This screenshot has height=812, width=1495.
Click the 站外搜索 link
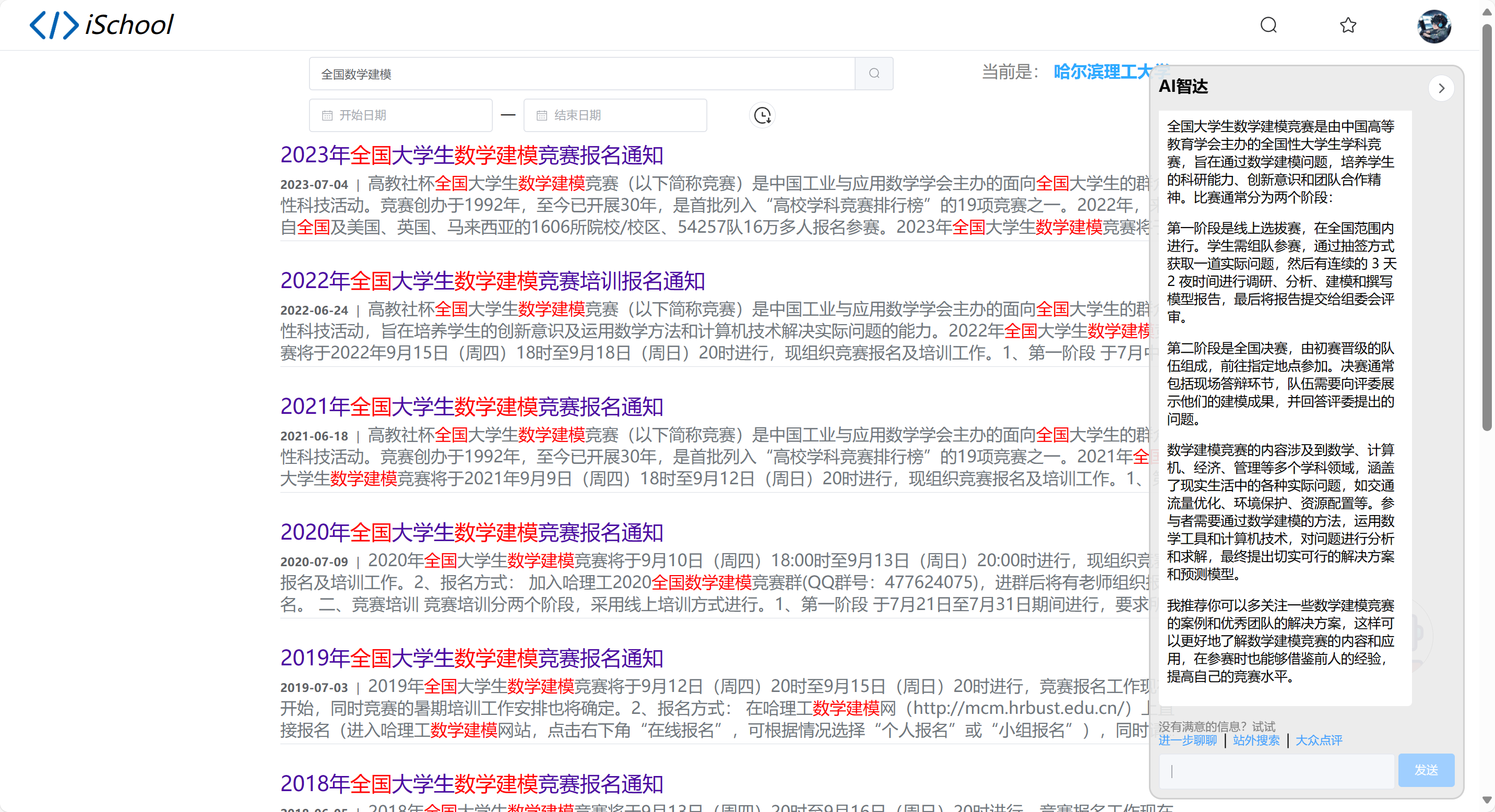click(1256, 740)
